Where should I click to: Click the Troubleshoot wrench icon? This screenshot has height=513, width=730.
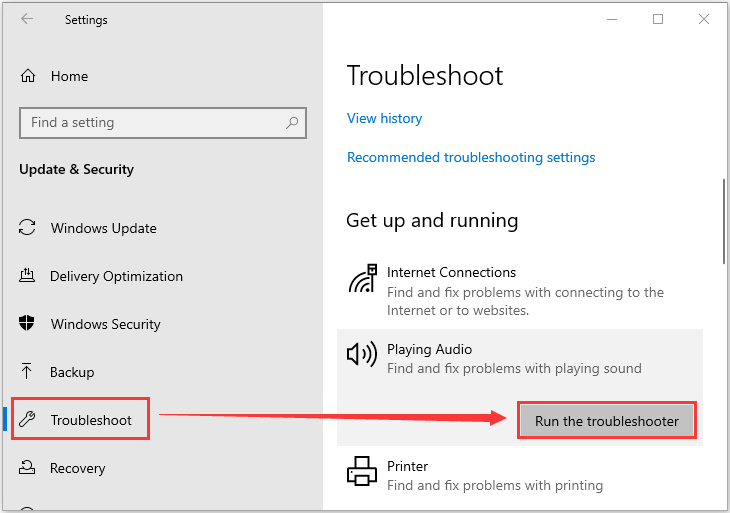[x=27, y=419]
